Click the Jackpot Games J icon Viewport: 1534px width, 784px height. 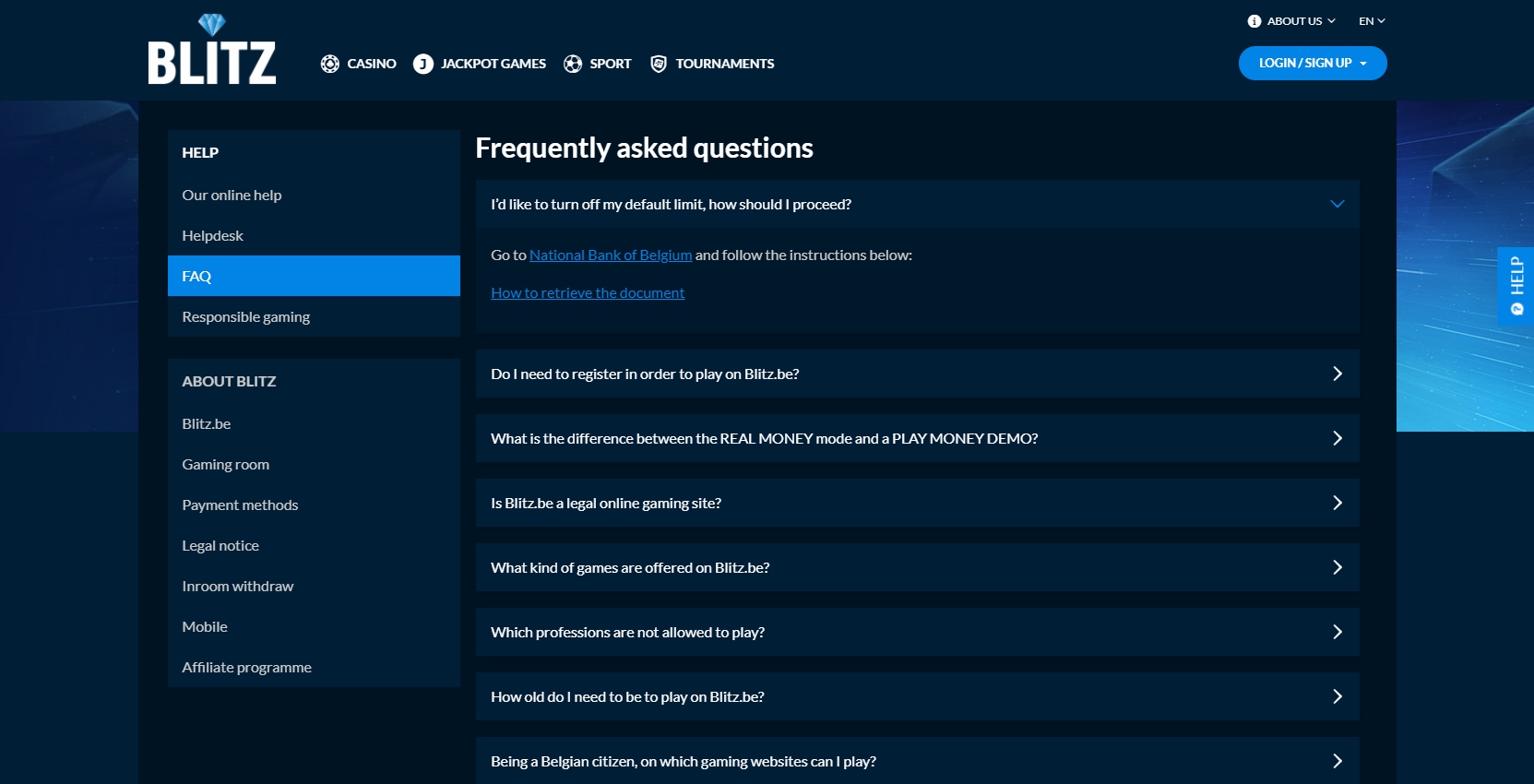point(423,64)
